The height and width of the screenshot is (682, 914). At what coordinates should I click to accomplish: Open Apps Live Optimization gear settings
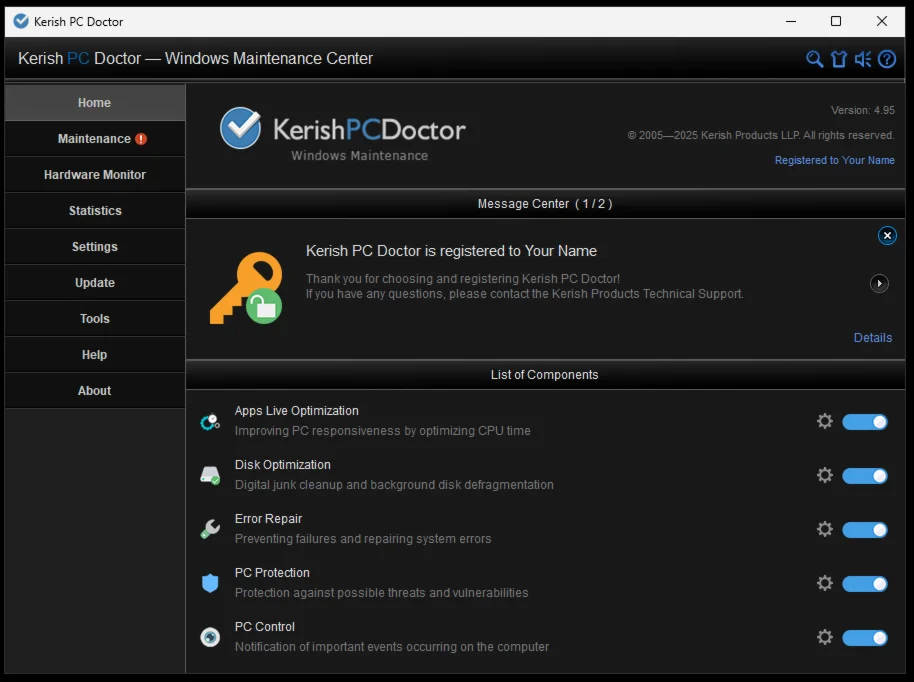[825, 421]
